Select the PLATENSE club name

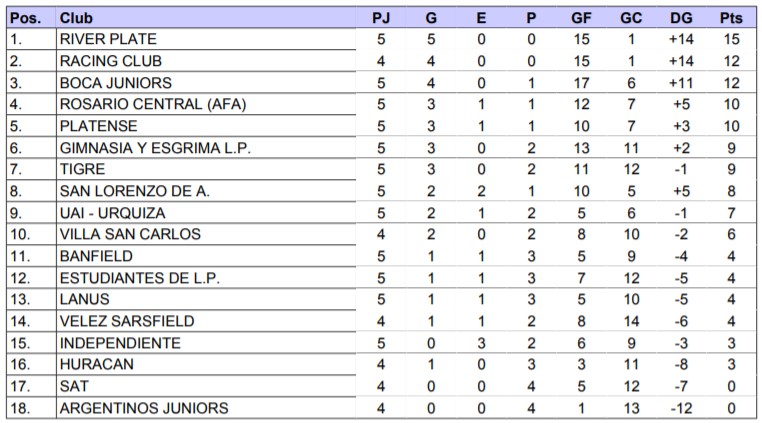coord(99,126)
